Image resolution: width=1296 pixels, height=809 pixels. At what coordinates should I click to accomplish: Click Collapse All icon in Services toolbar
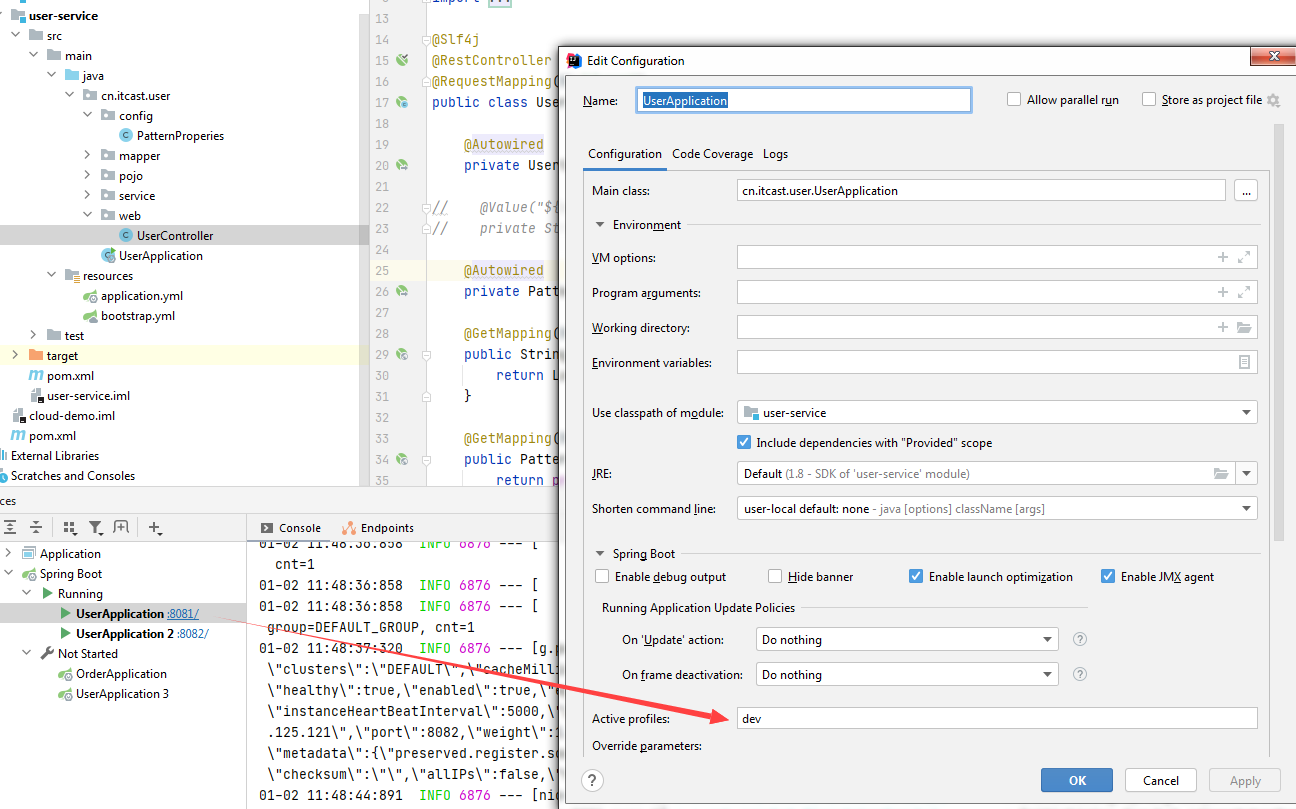(x=36, y=527)
